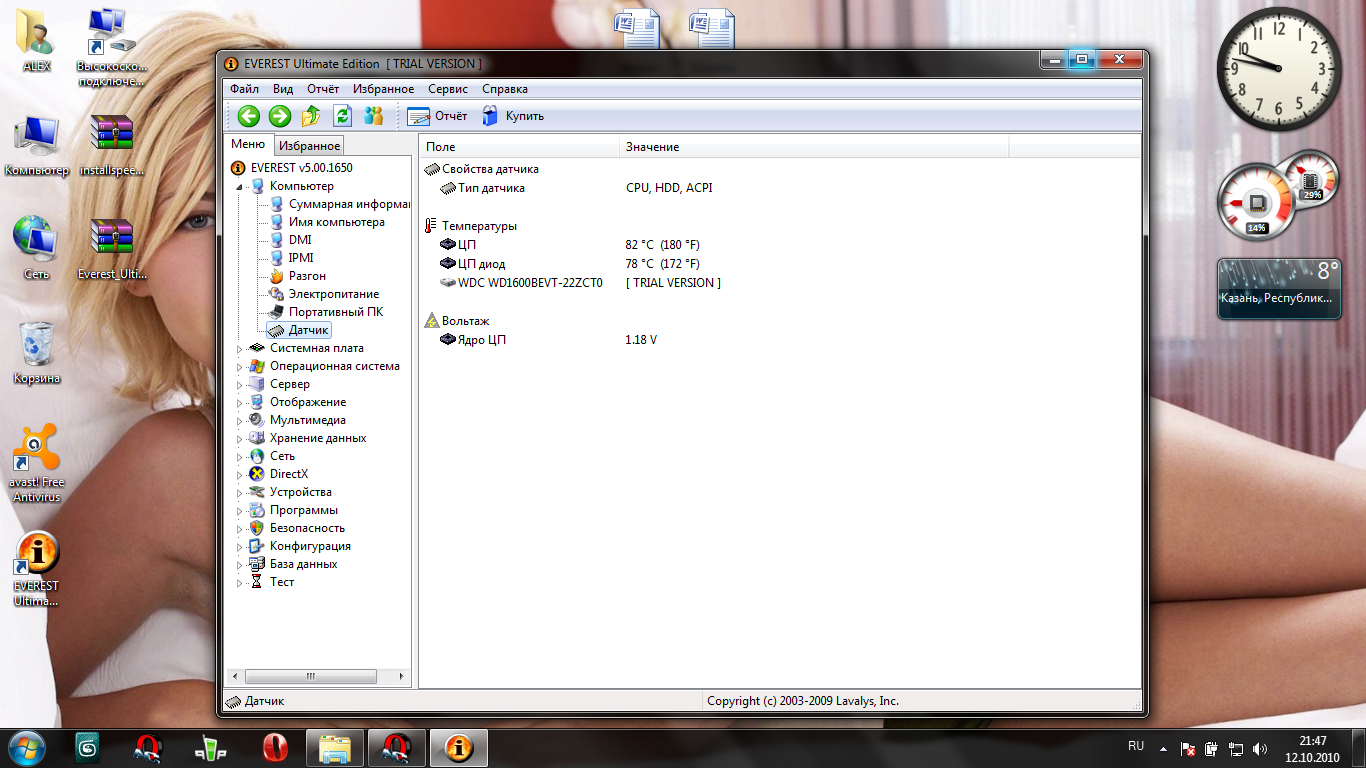Click the Поле column header
The width and height of the screenshot is (1366, 768).
[519, 147]
